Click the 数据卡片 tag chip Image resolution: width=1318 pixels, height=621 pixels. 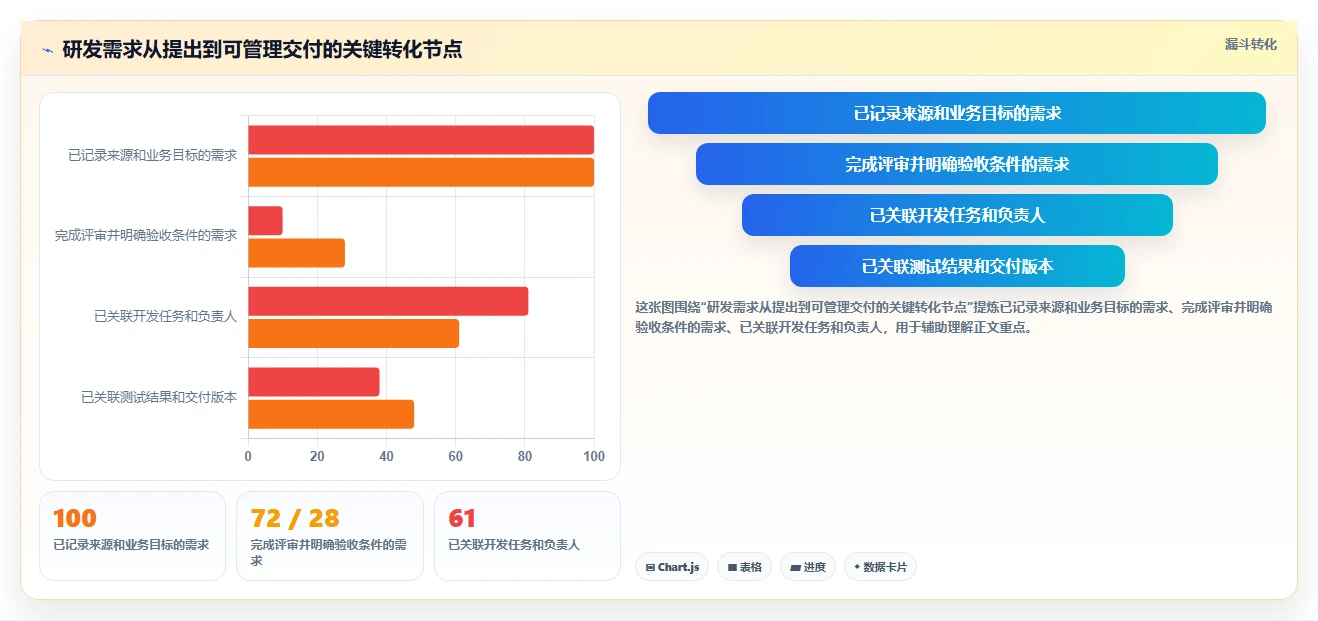pyautogui.click(x=880, y=567)
